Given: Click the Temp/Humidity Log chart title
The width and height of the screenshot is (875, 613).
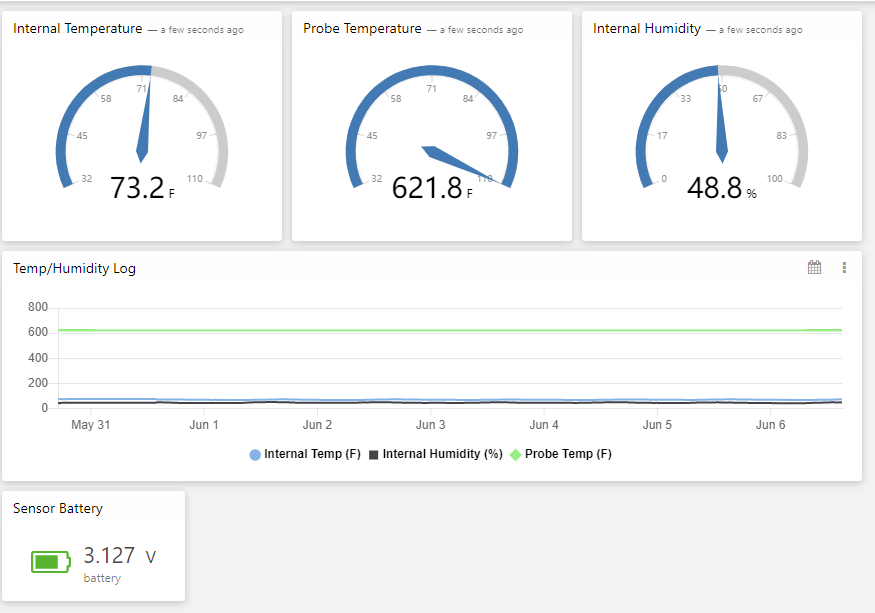Looking at the screenshot, I should pos(74,269).
